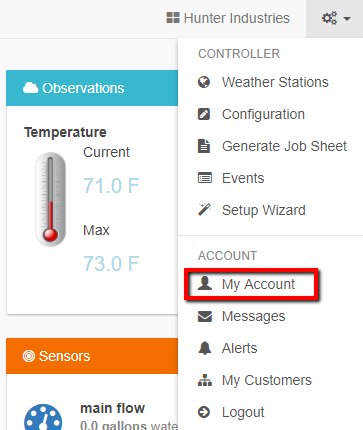
Task: Click the Messages envelope icon
Action: (205, 316)
